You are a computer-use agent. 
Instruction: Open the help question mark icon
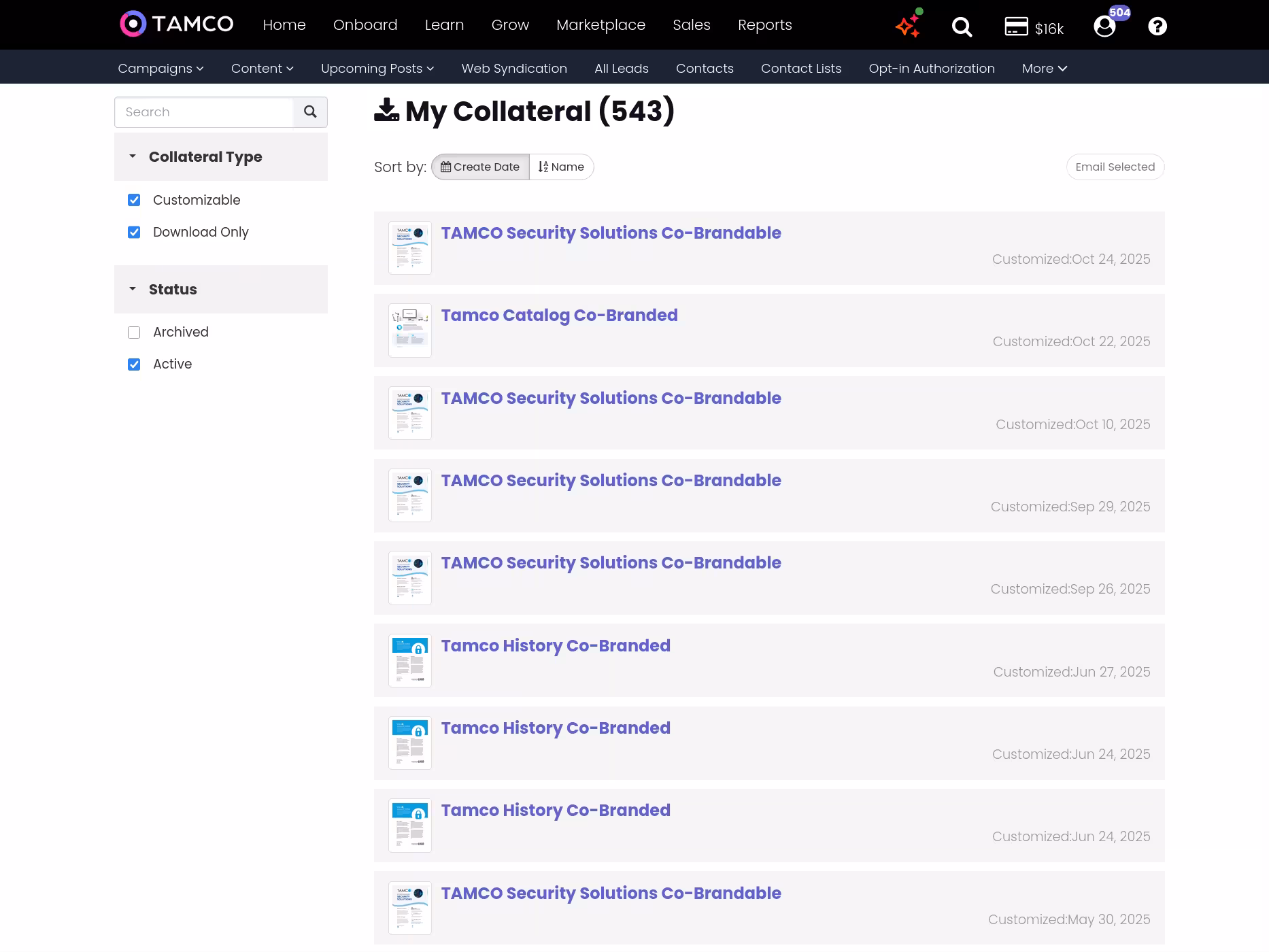point(1157,27)
